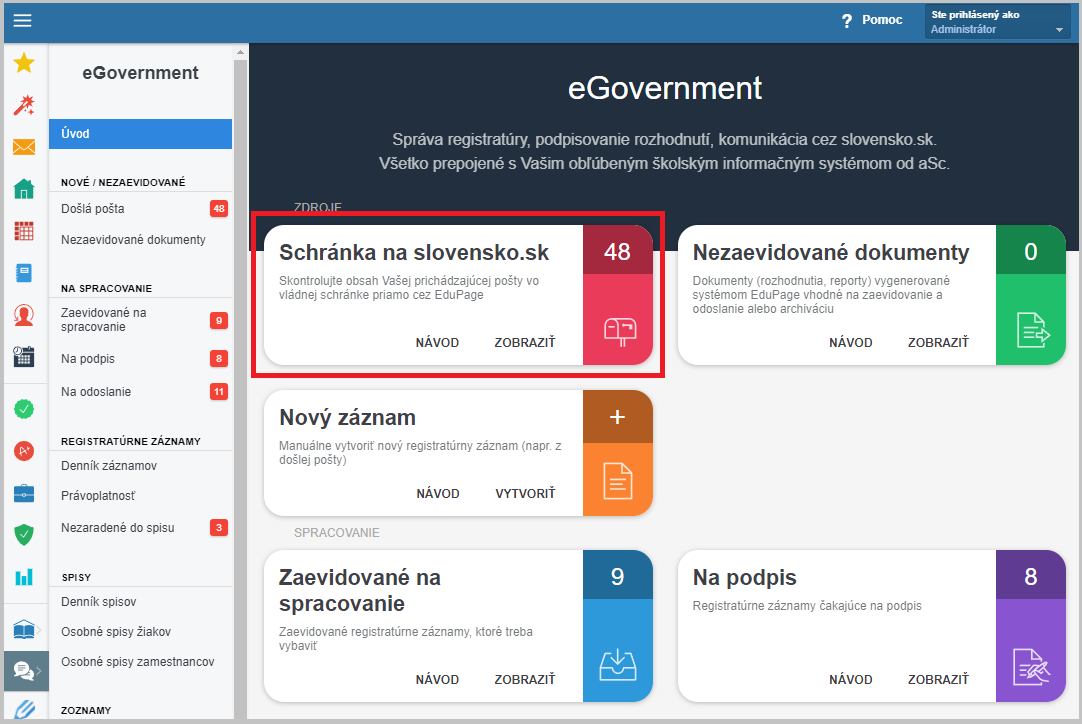
Task: Select Na podpis in the sidebar menu
Action: point(88,359)
